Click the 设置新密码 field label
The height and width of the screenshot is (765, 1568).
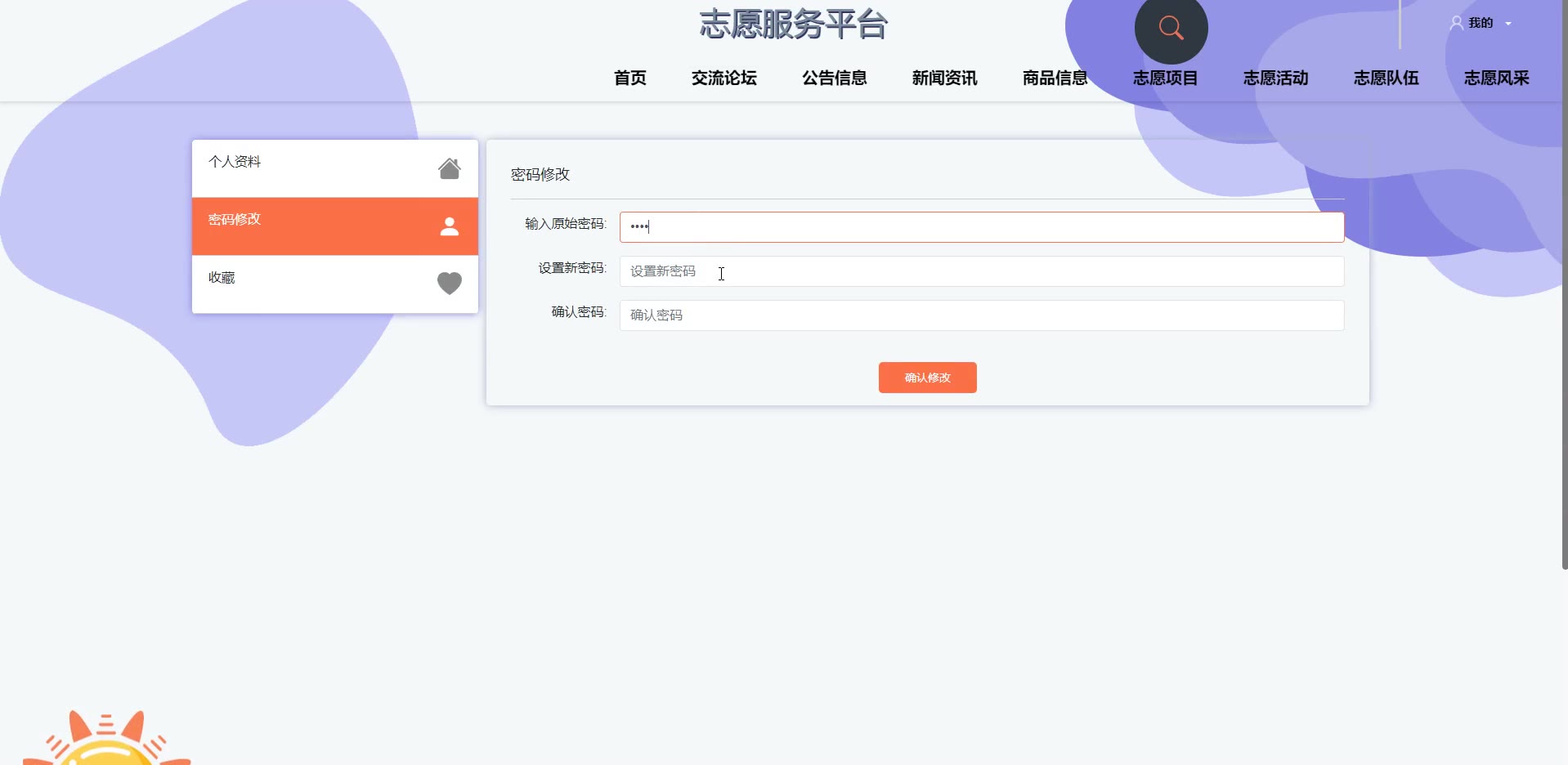point(572,268)
